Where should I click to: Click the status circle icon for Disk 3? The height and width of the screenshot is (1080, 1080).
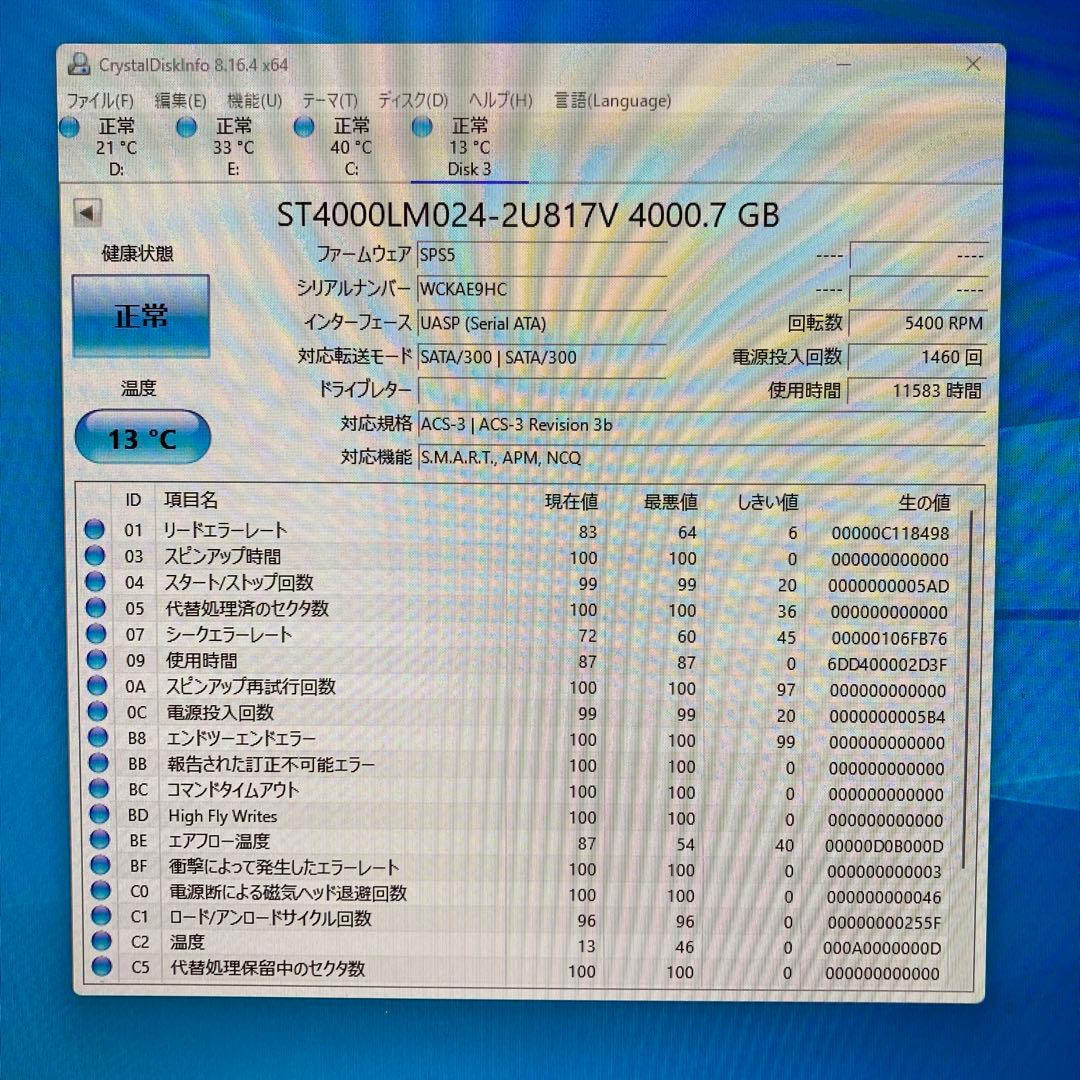point(422,127)
